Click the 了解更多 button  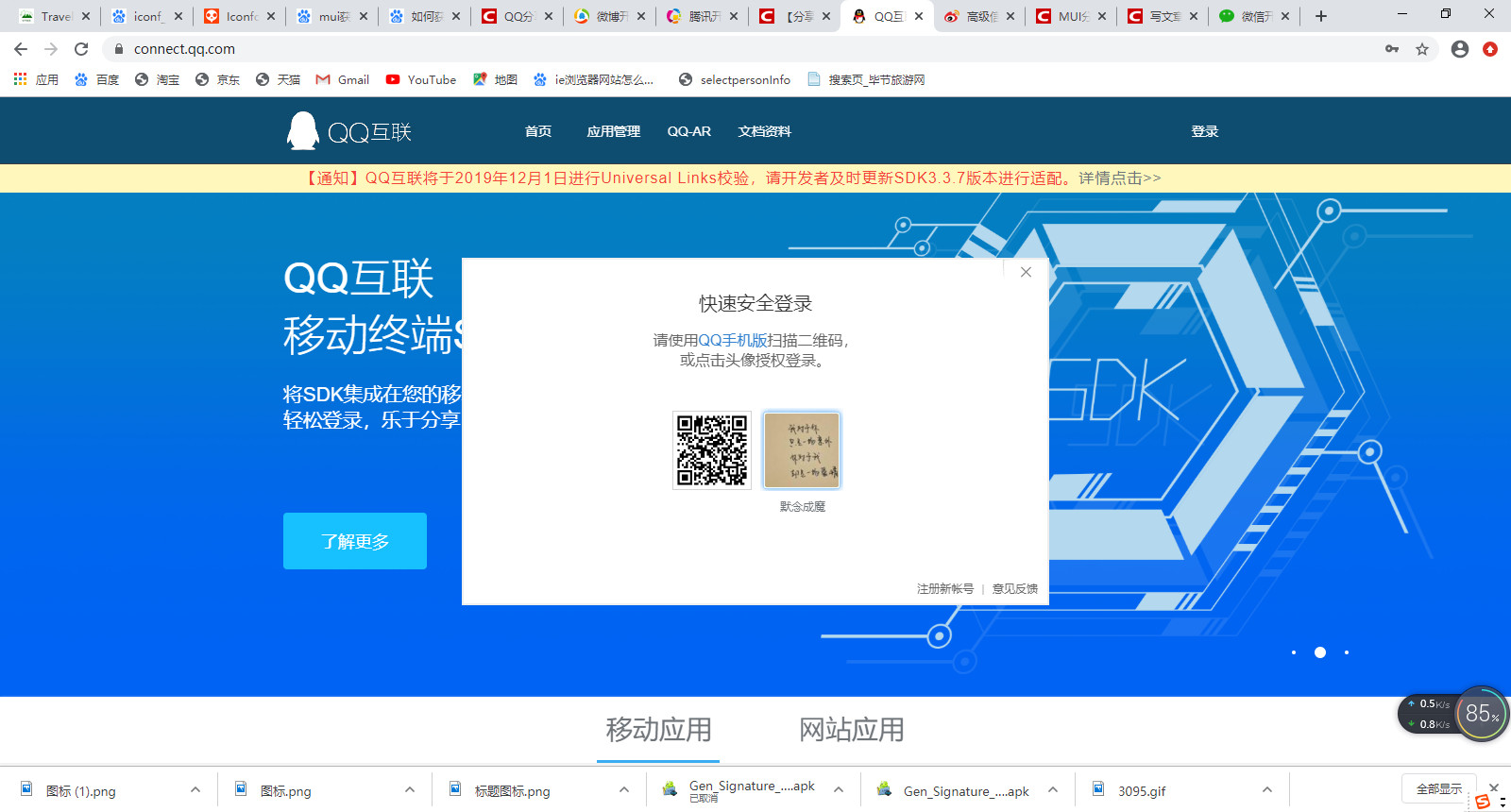click(x=355, y=541)
